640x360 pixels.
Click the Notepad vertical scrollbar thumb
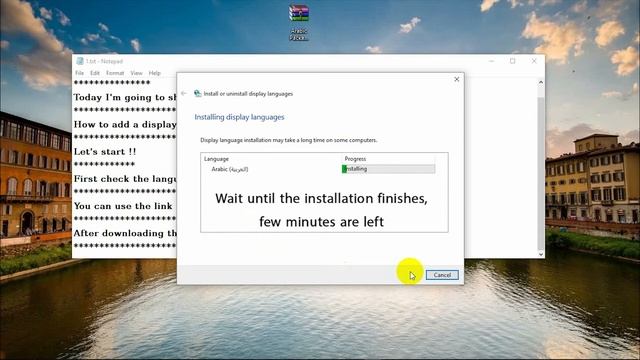(x=541, y=173)
